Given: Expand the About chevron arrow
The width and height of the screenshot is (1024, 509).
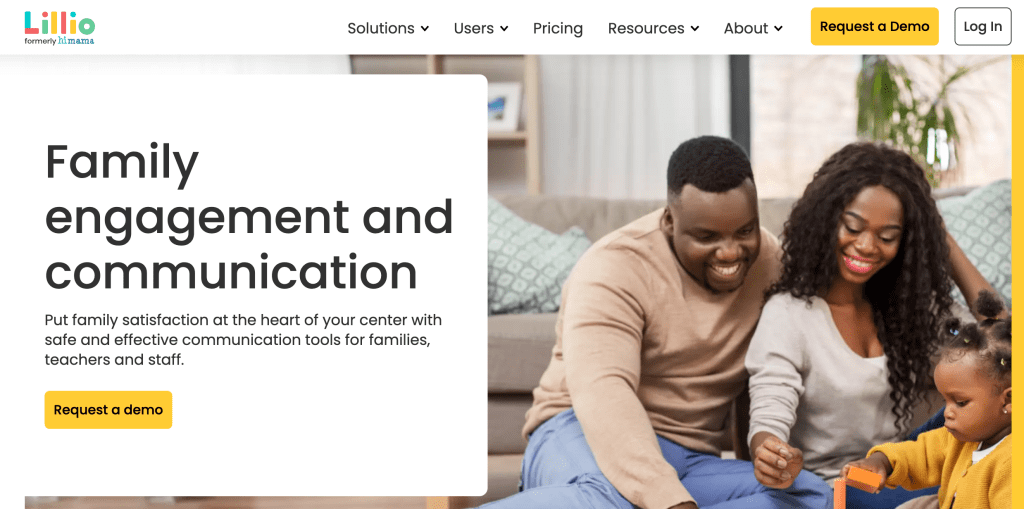Looking at the screenshot, I should [778, 29].
